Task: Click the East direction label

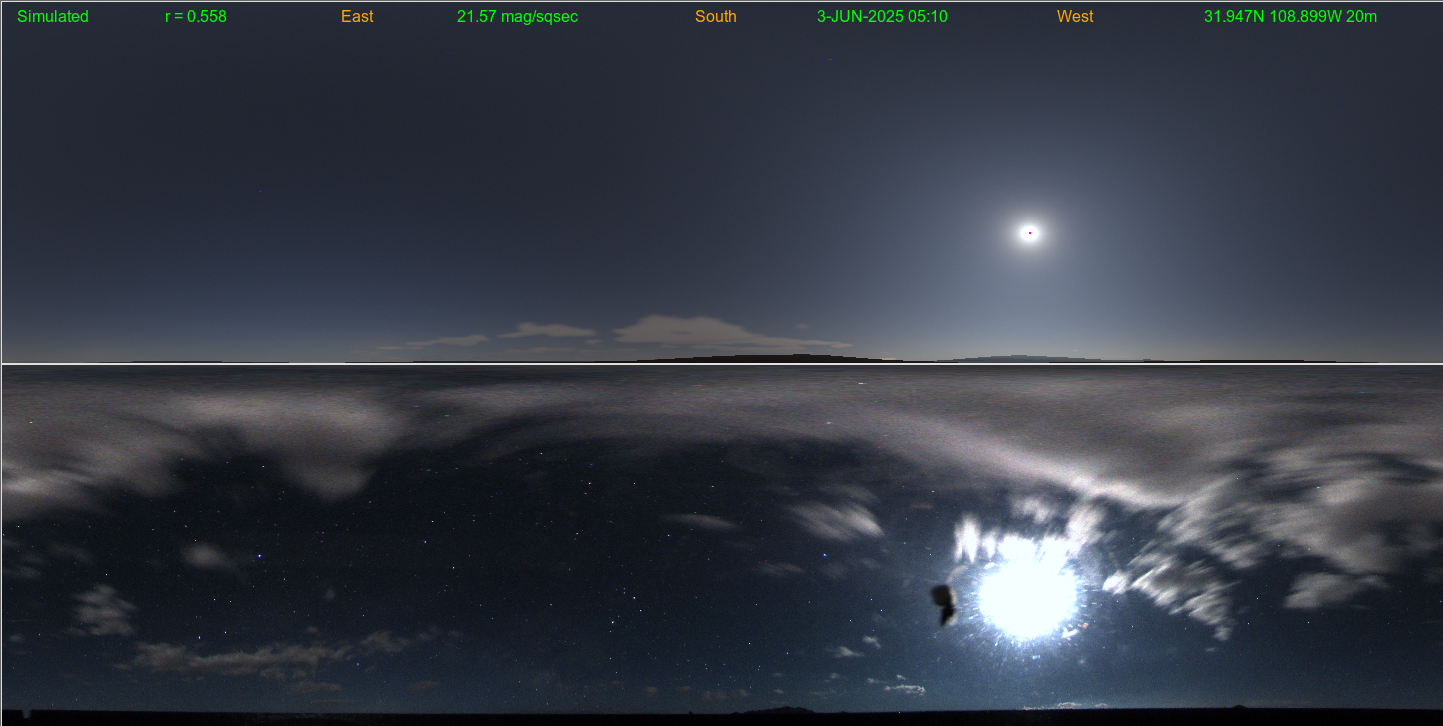Action: click(357, 17)
